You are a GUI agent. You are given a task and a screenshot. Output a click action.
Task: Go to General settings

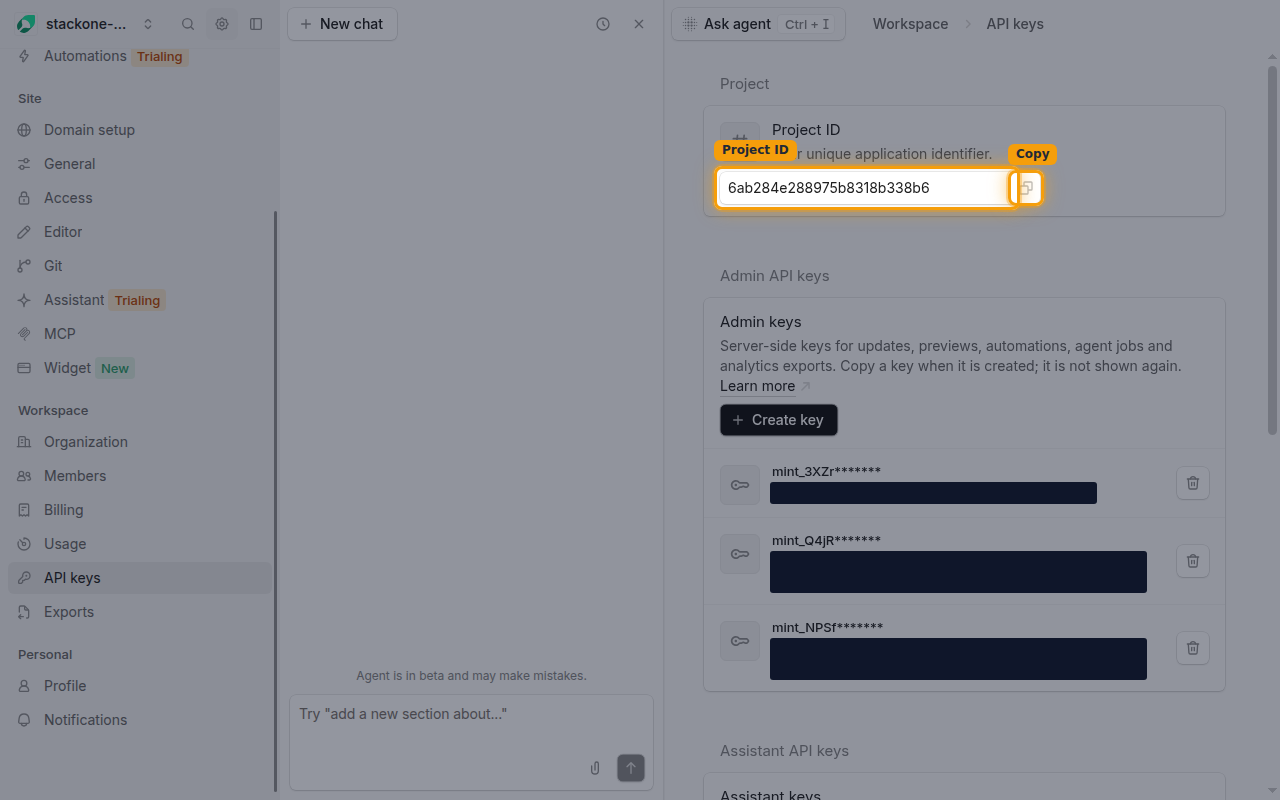coord(140,164)
